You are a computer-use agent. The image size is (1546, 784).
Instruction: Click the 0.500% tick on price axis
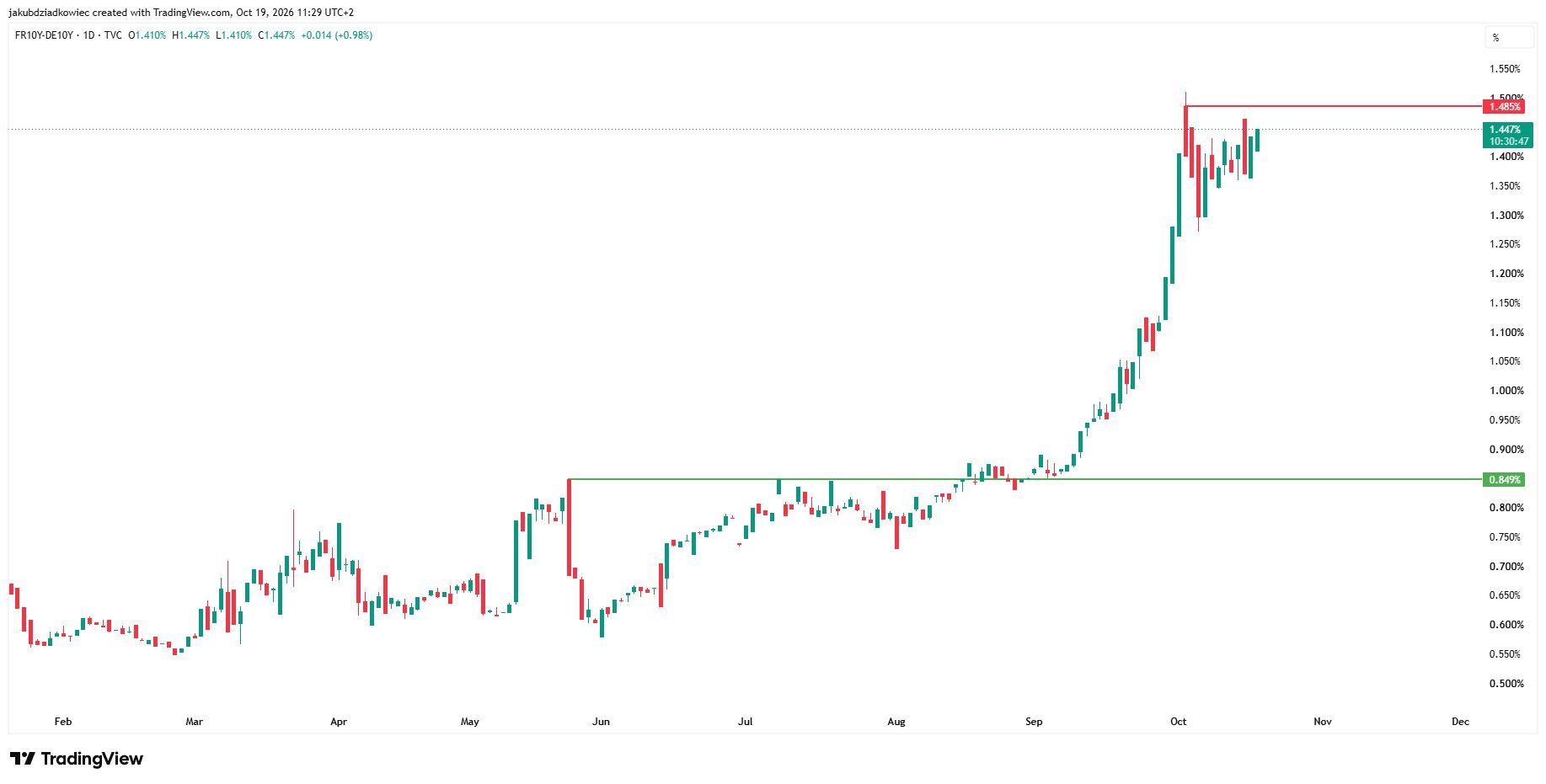[x=1506, y=684]
